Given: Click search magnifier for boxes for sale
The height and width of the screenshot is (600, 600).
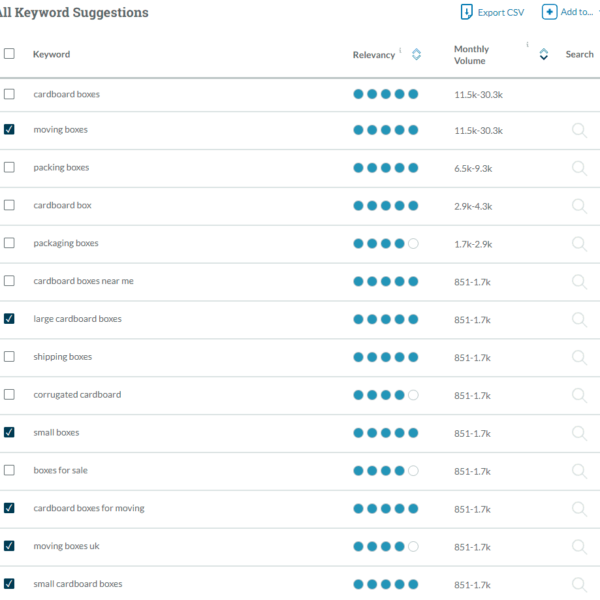Looking at the screenshot, I should pyautogui.click(x=579, y=471).
